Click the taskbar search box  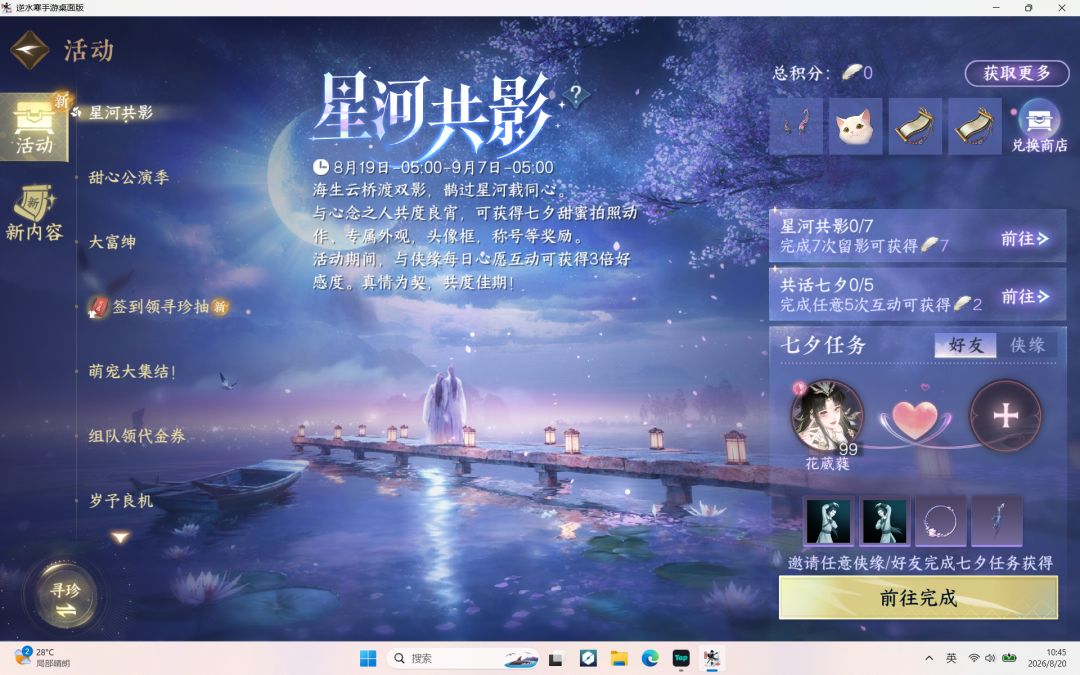pos(462,658)
